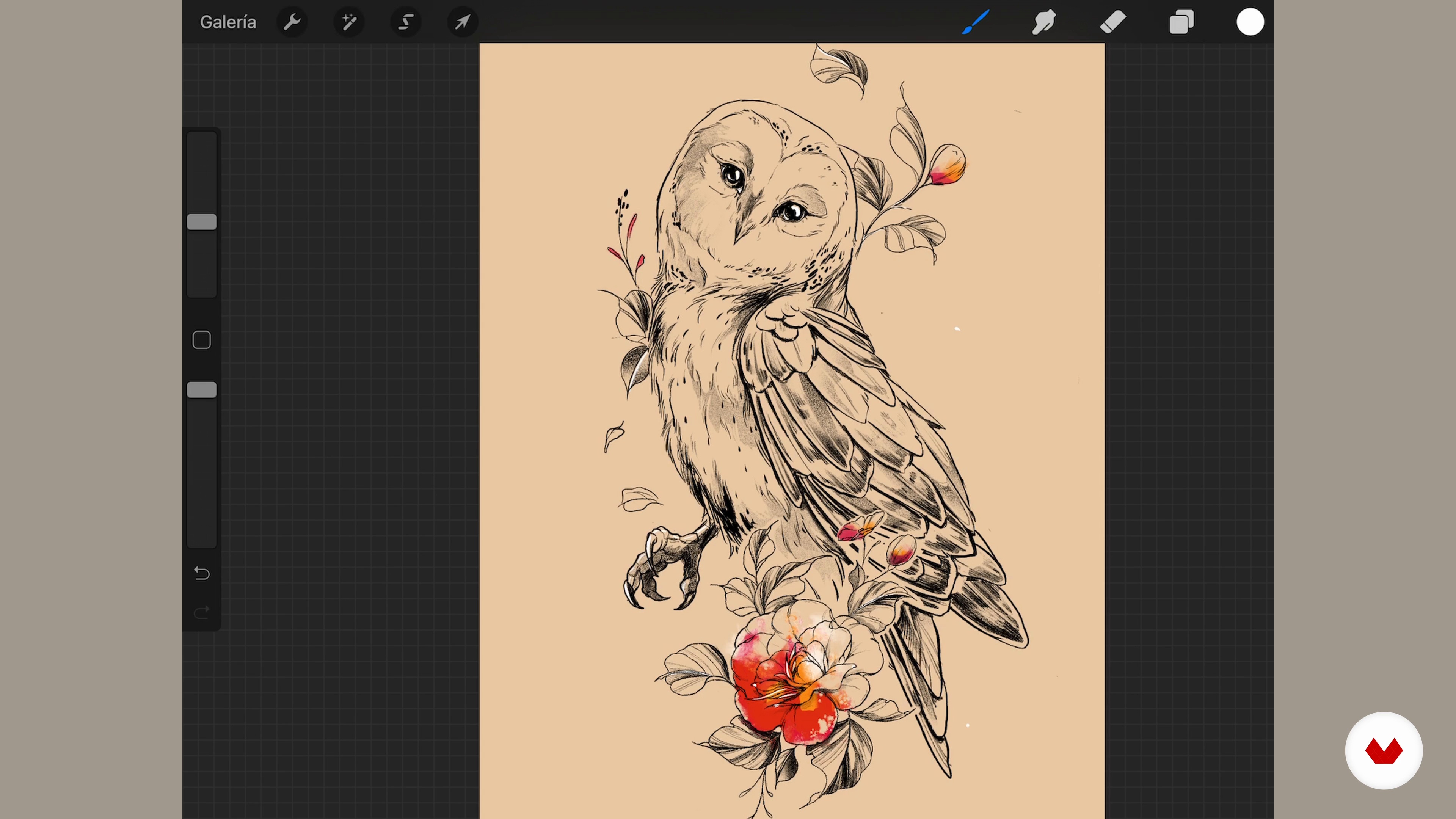Activate the Selection S-shaped tool
The height and width of the screenshot is (819, 1456).
406,22
